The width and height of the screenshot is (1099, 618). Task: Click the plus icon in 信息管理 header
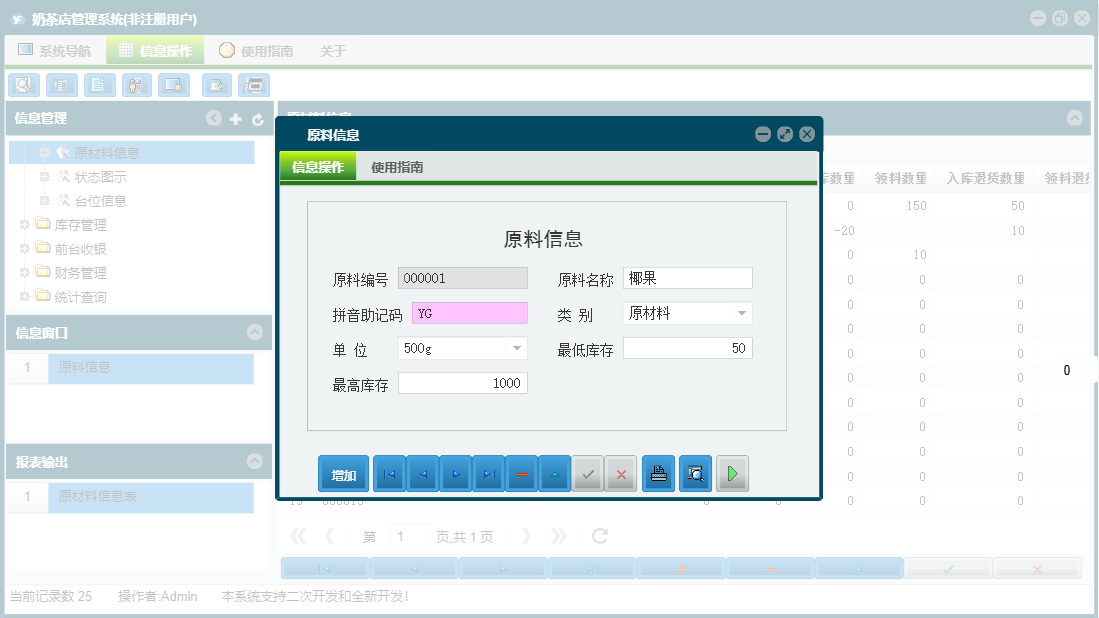236,119
